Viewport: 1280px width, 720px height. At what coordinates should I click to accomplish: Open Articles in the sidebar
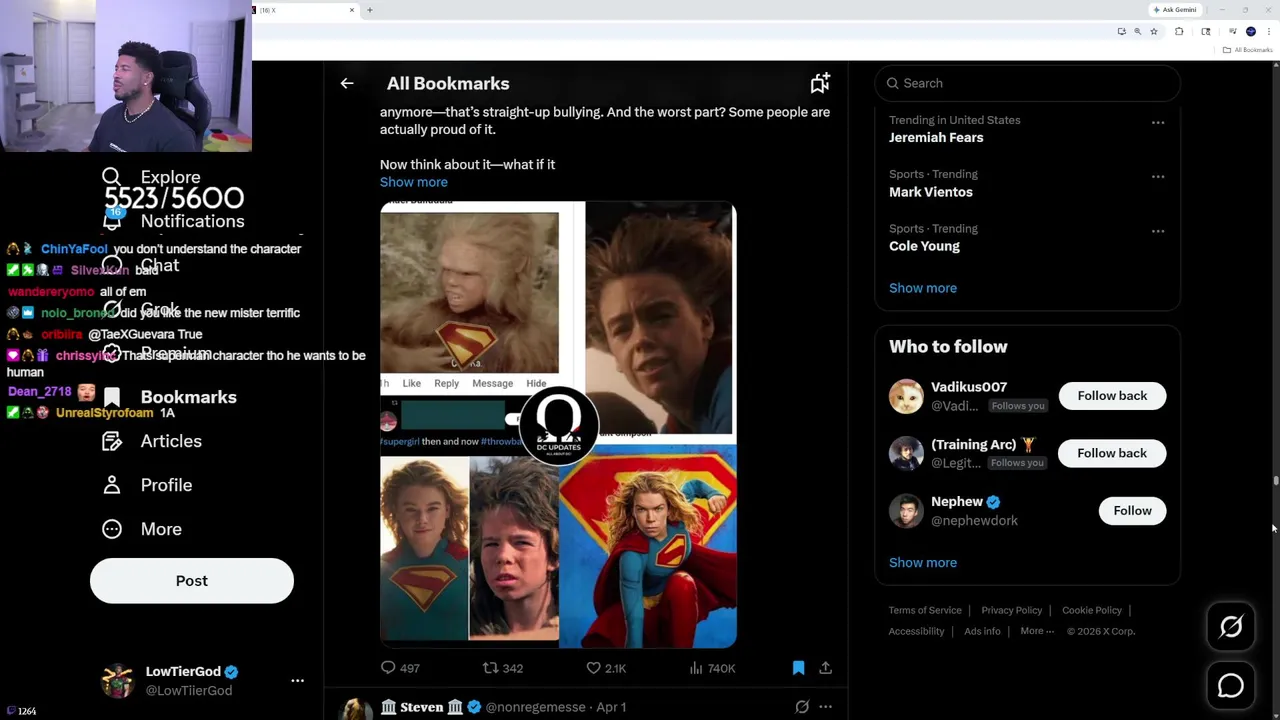170,441
